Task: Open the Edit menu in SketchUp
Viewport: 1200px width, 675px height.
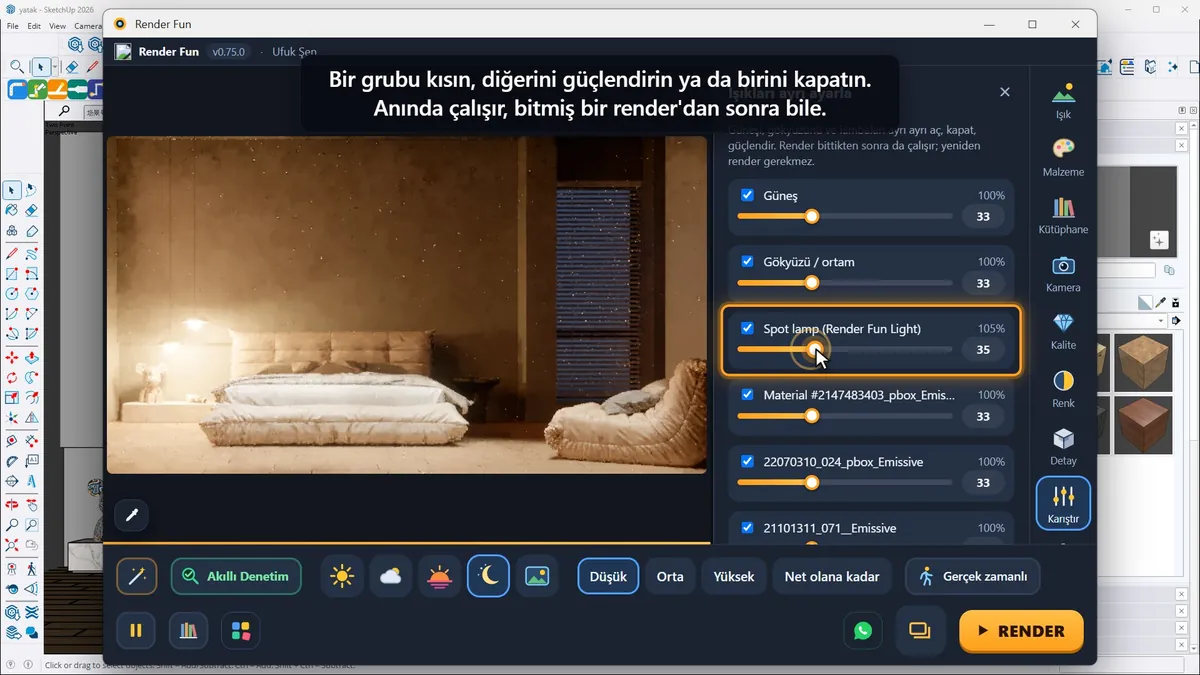Action: pos(34,26)
